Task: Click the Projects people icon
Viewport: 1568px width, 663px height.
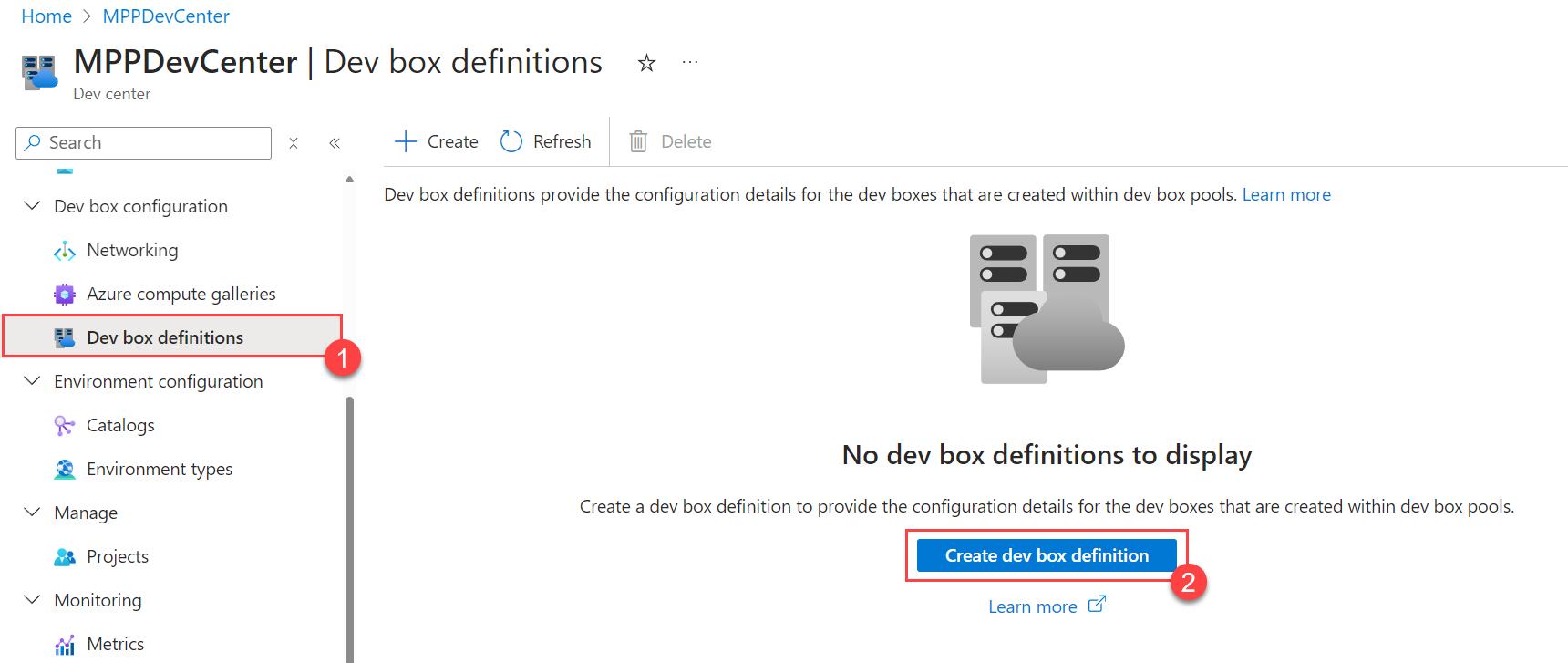Action: coord(65,556)
